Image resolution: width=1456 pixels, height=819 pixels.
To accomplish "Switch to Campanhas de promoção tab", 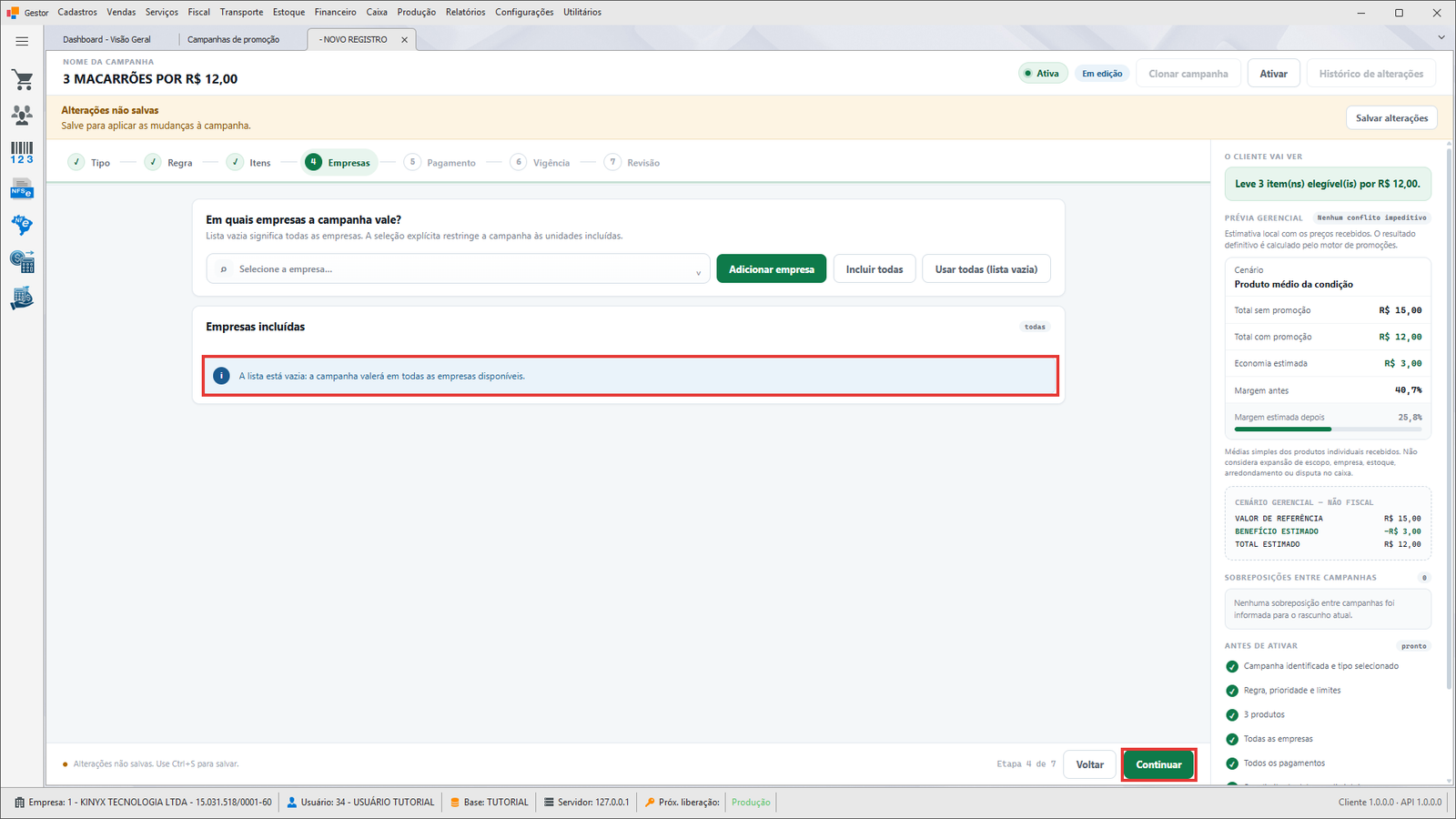I will [233, 39].
